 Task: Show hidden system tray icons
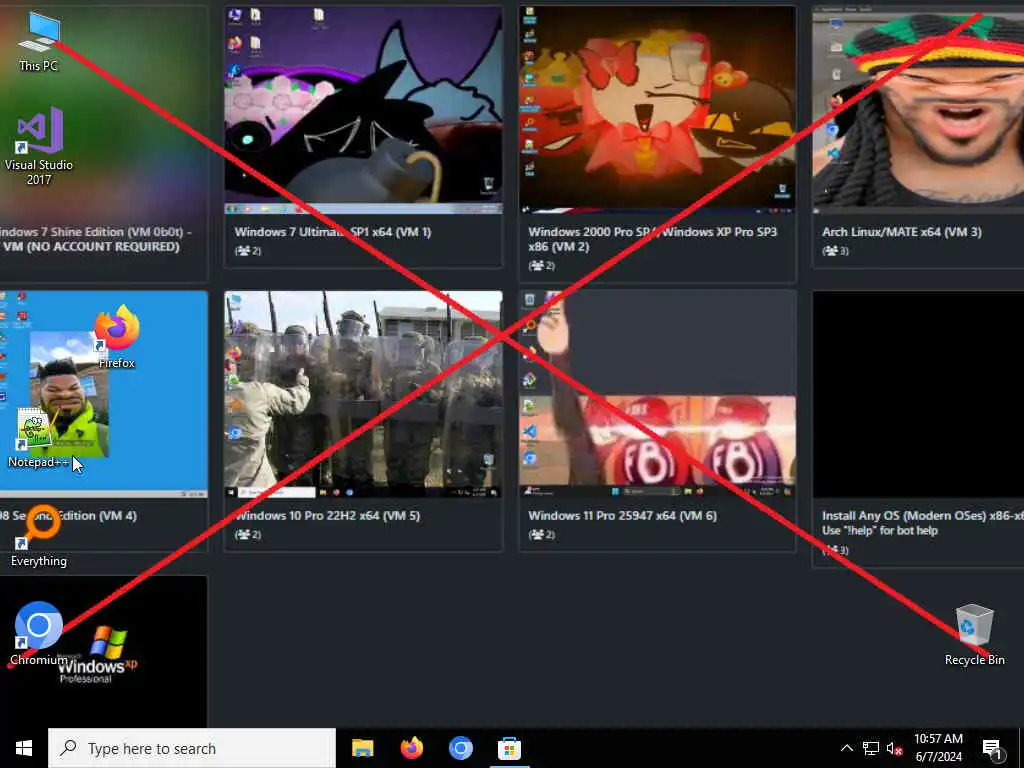(846, 748)
